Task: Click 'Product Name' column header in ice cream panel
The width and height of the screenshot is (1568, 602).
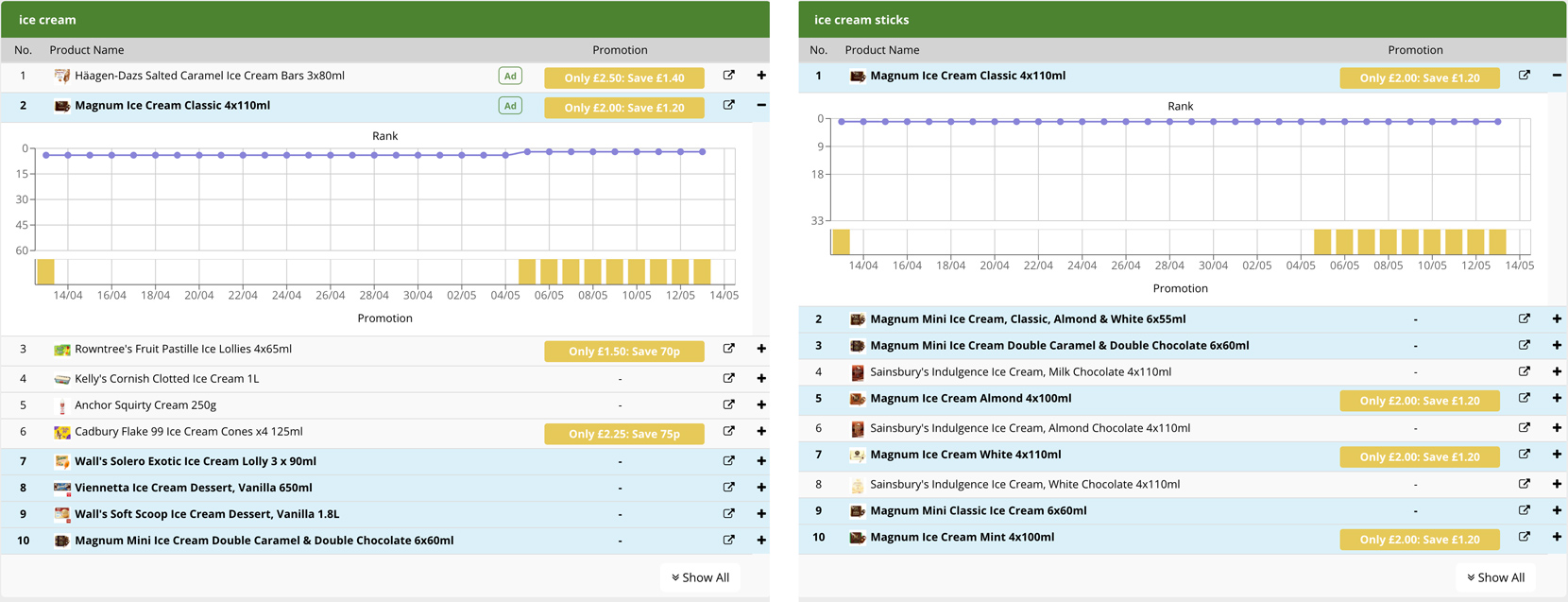Action: click(x=87, y=50)
